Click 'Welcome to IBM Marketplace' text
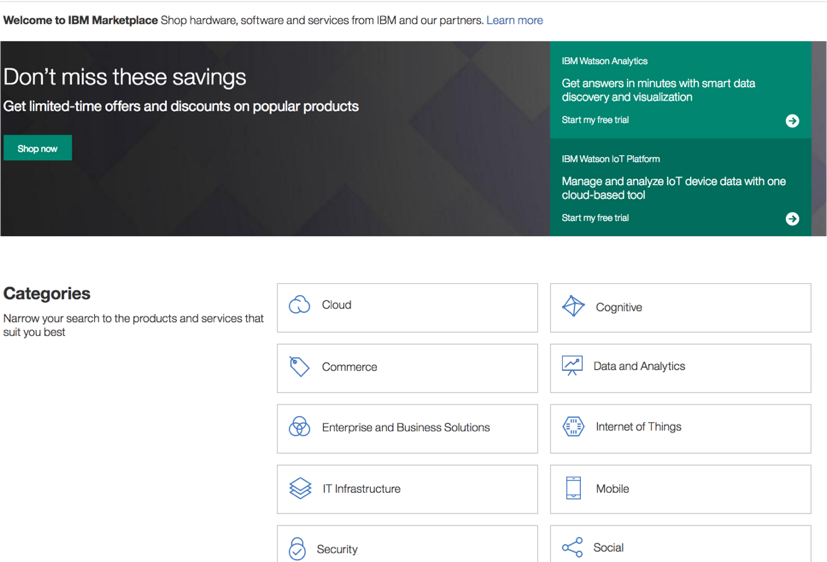Screen dimensions: 827x562 [80, 20]
